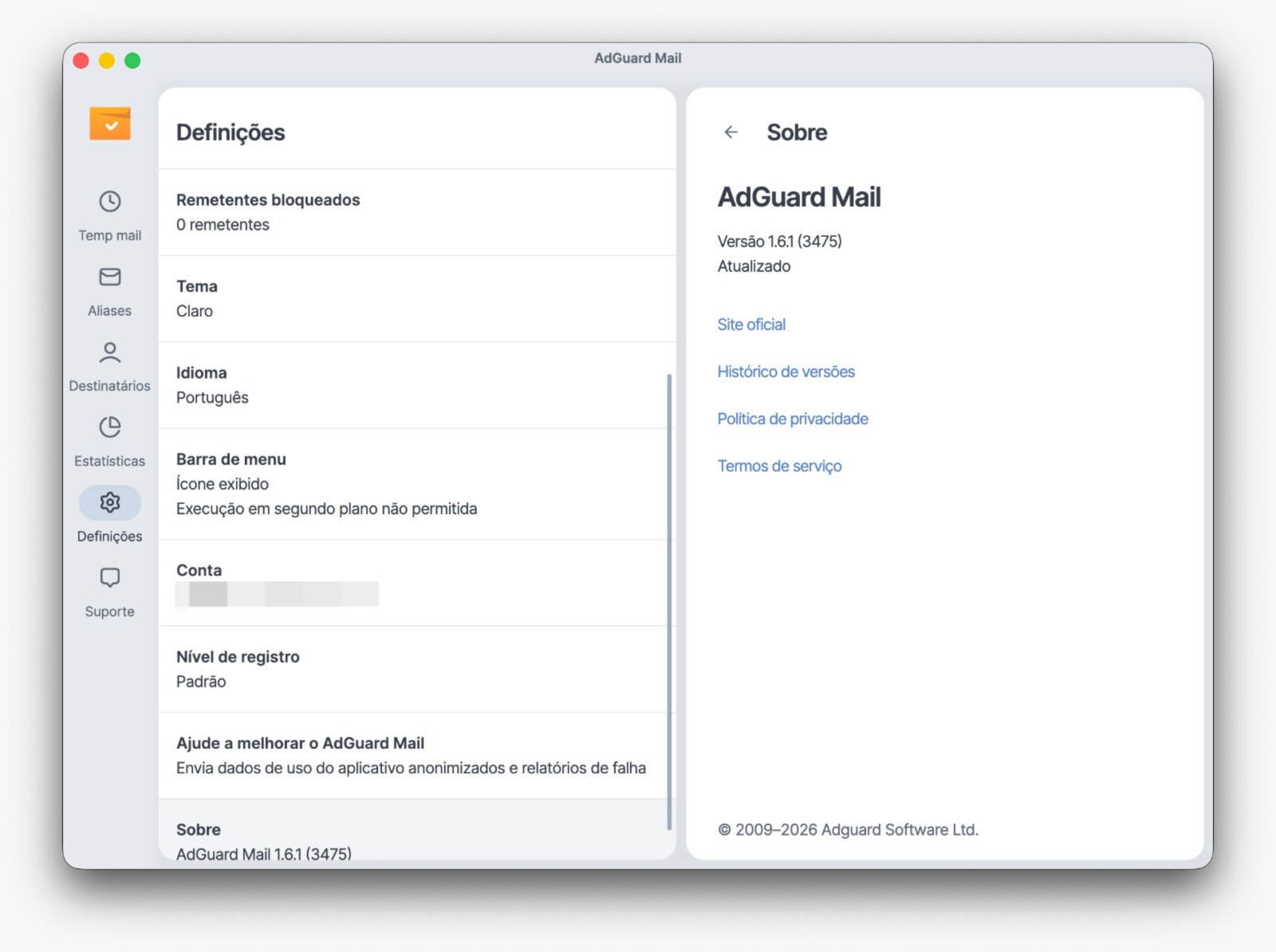Click Execução em segundo plano não permitida

click(x=327, y=509)
